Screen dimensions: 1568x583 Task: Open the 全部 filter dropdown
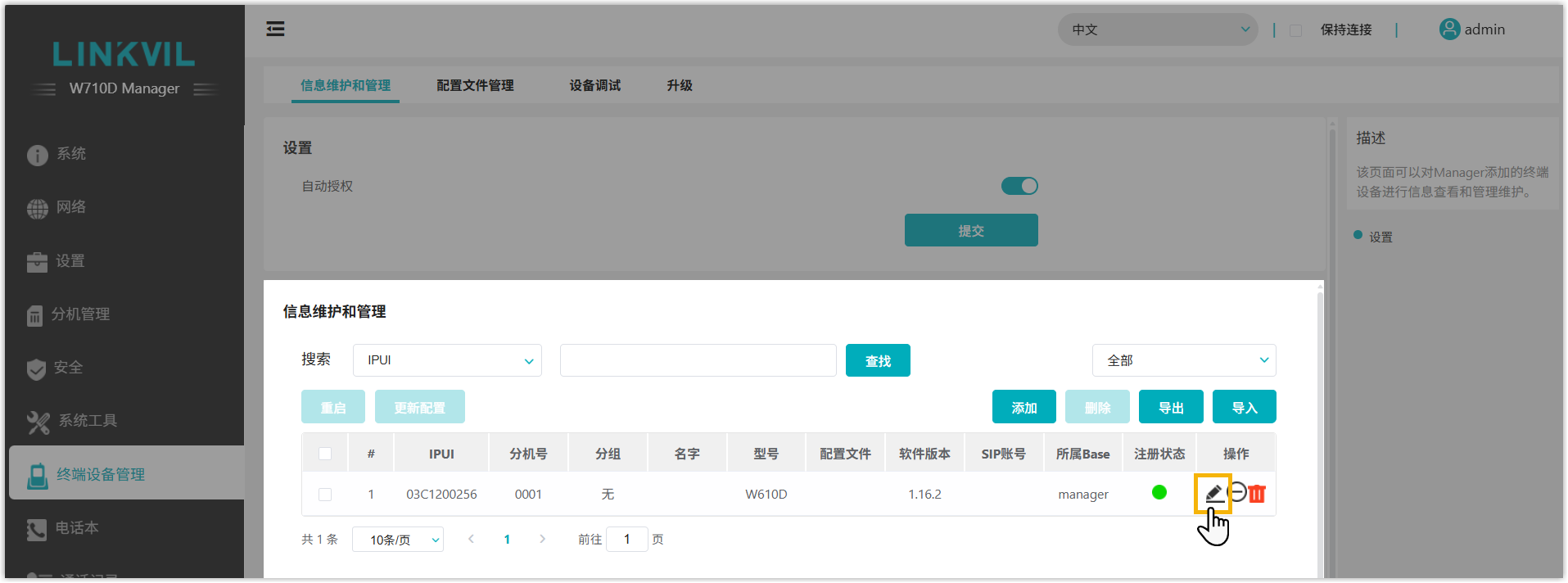pos(1183,360)
